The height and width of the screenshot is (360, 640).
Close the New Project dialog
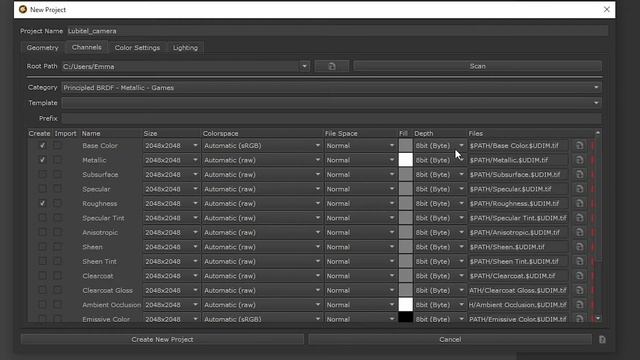click(607, 9)
